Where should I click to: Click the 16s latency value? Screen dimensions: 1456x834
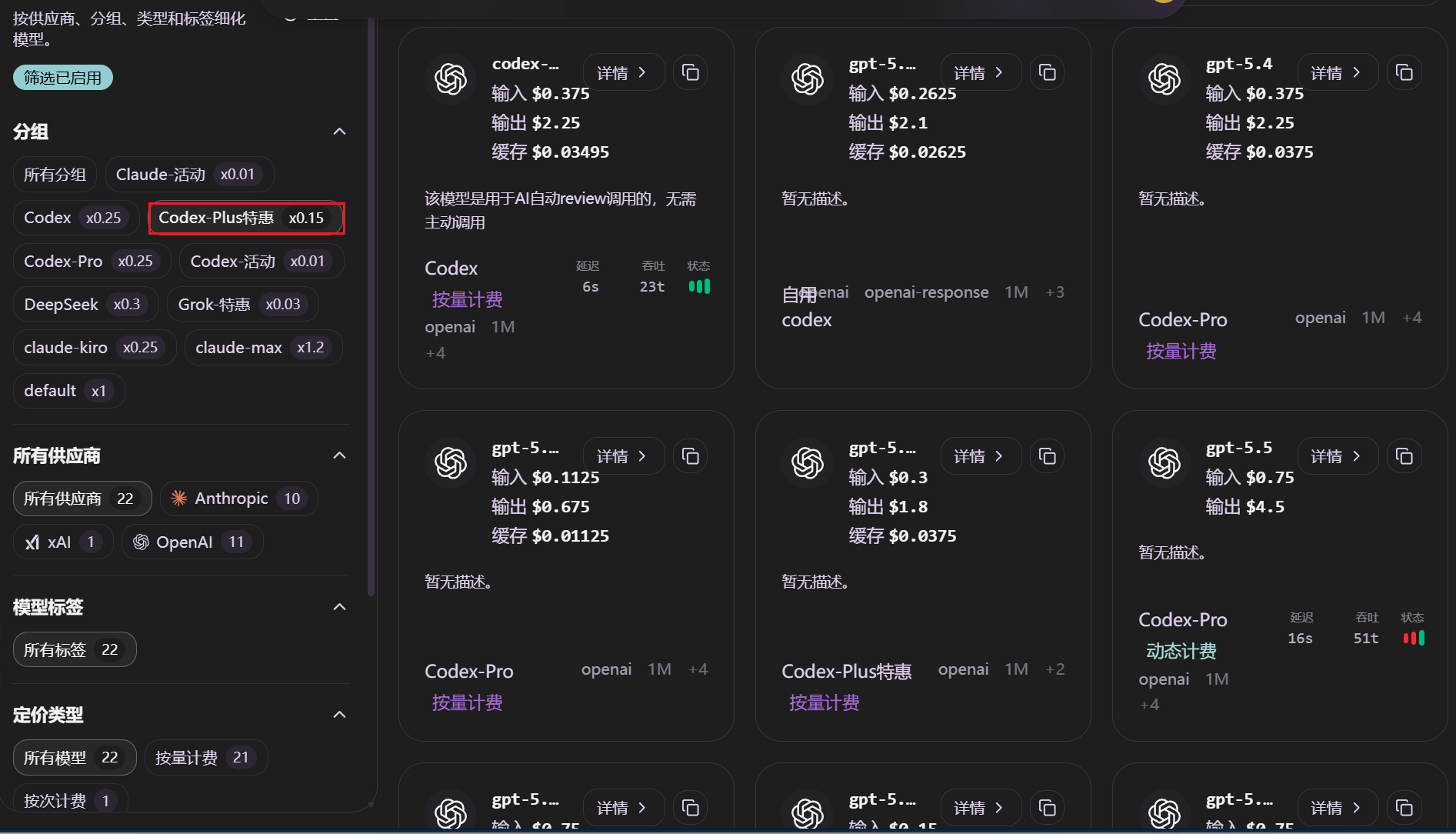pyautogui.click(x=1301, y=638)
